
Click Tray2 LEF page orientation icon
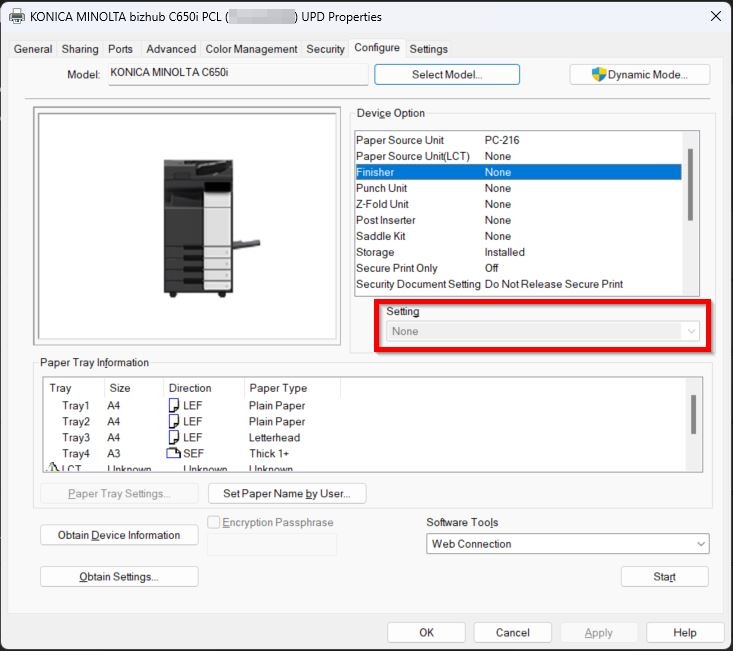(173, 422)
